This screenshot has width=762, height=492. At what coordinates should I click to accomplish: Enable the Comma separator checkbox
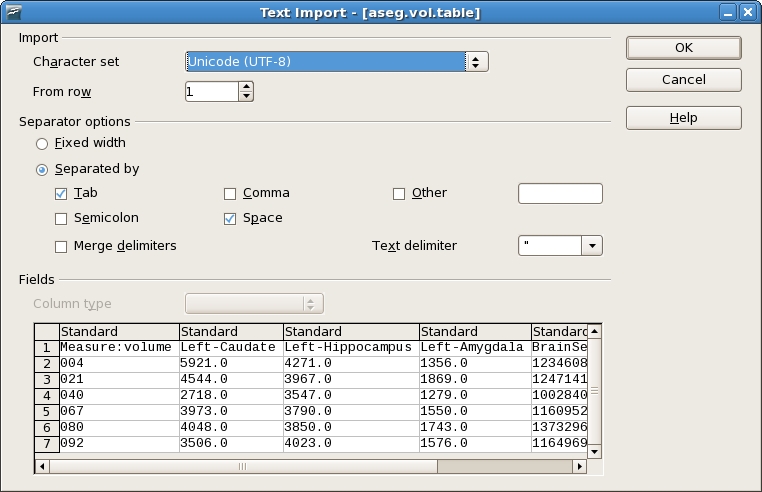[x=231, y=194]
